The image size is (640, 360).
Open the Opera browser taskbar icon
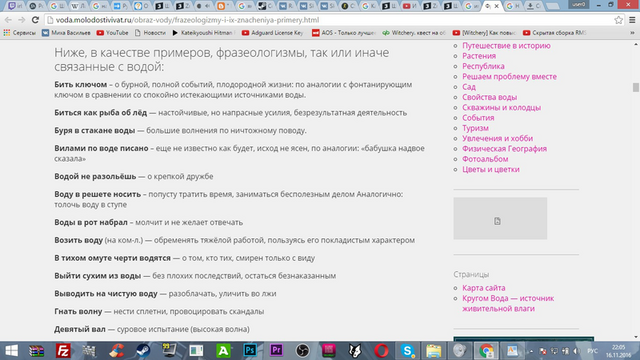[x=381, y=351]
